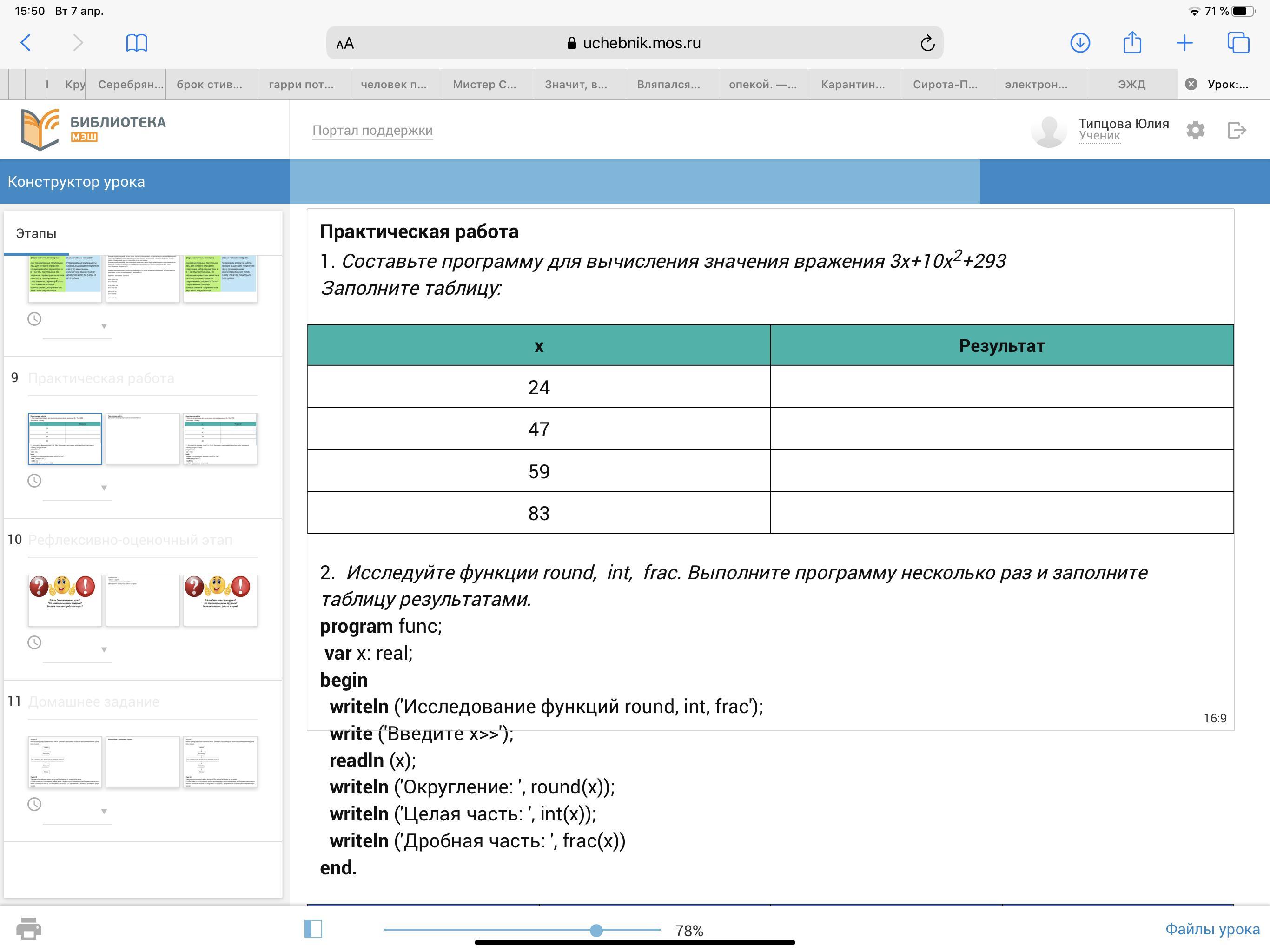Open Файлы урока link
The width and height of the screenshot is (1270, 952).
(1212, 929)
